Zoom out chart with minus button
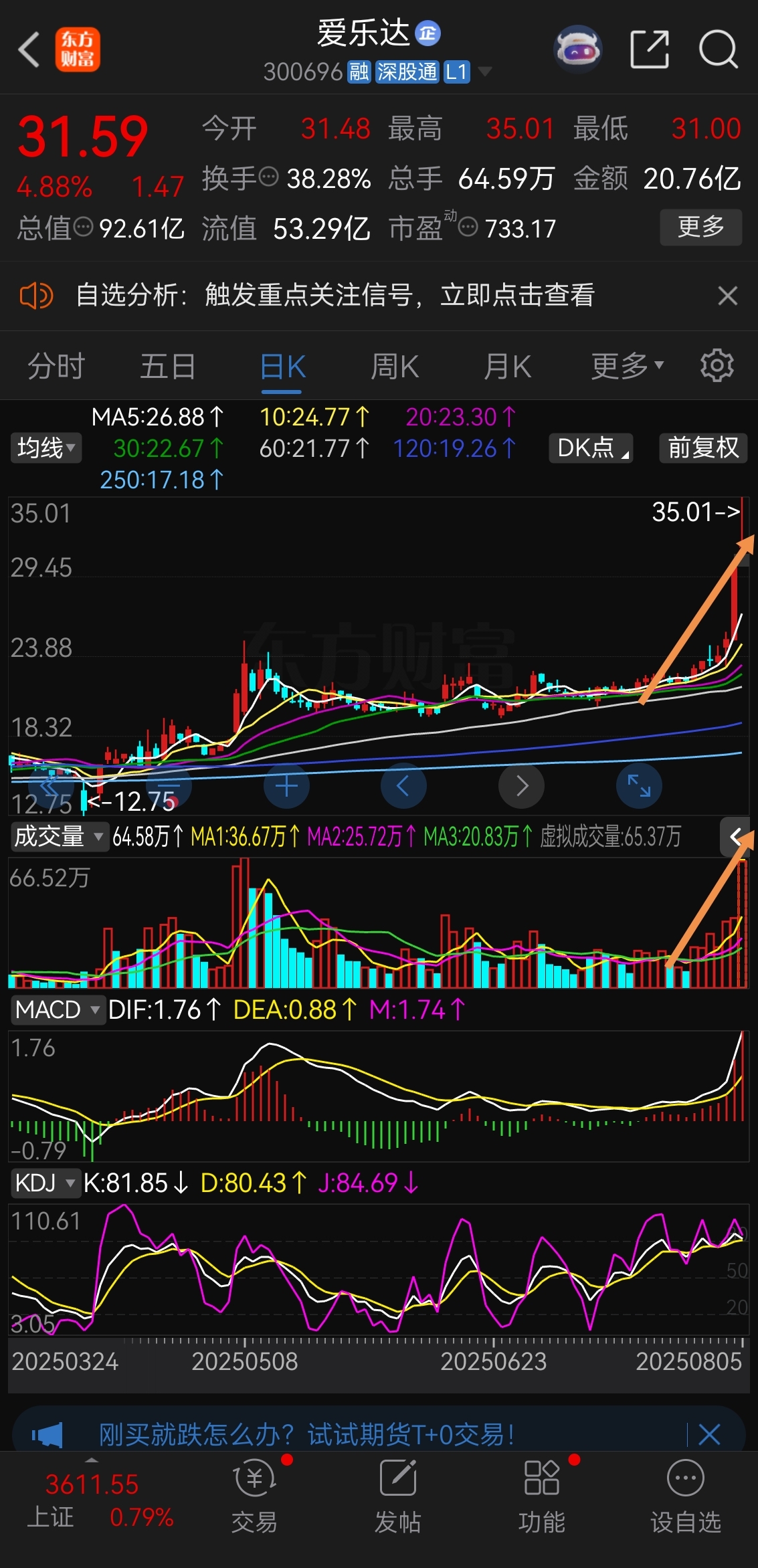 (x=169, y=785)
